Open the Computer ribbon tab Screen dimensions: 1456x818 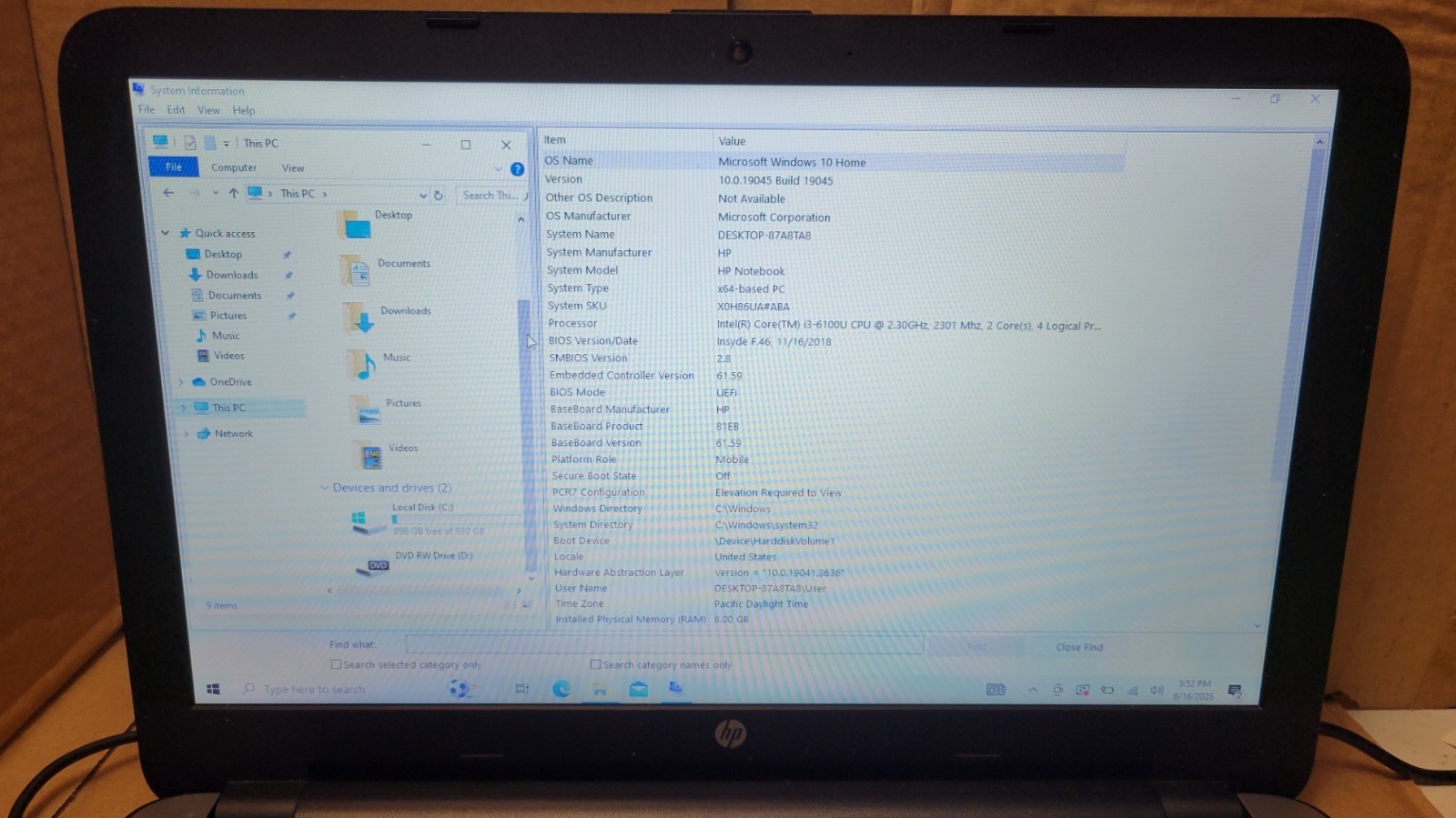[x=234, y=167]
